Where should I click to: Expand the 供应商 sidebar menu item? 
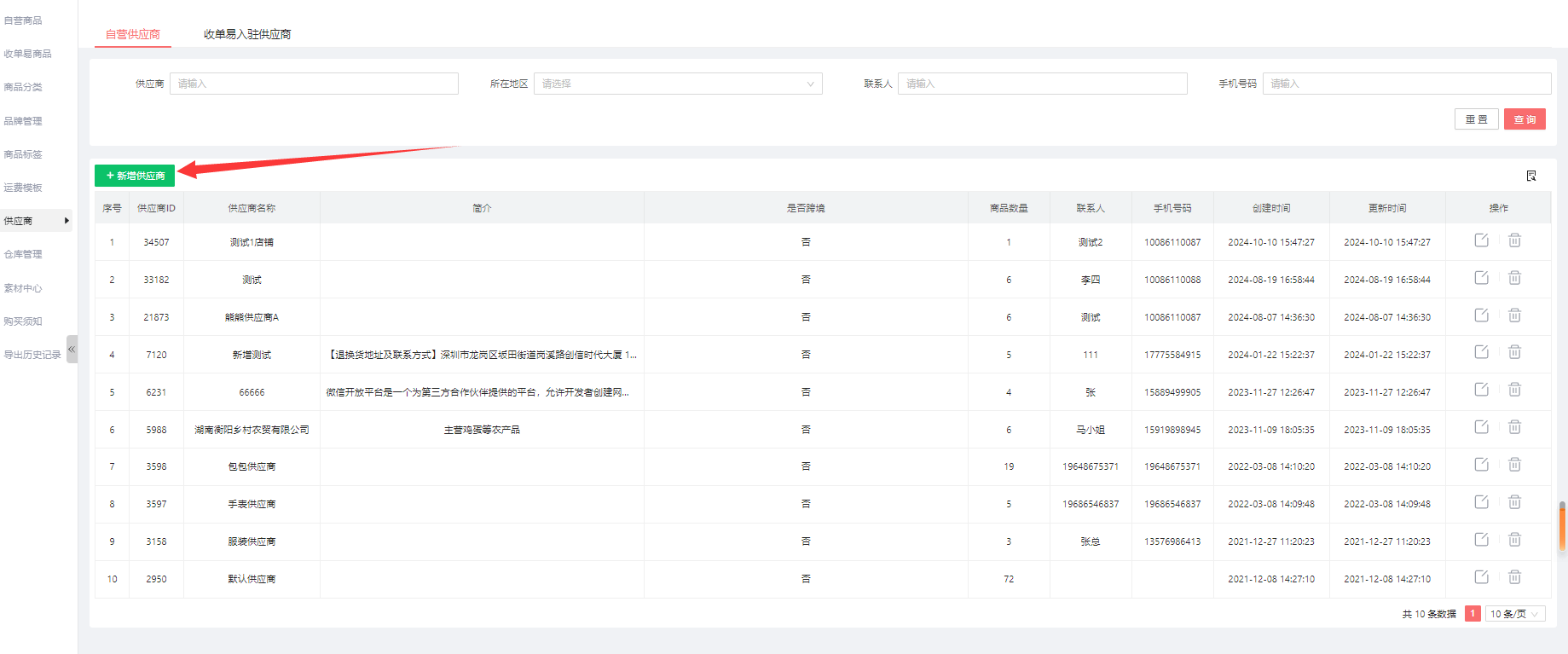[36, 221]
